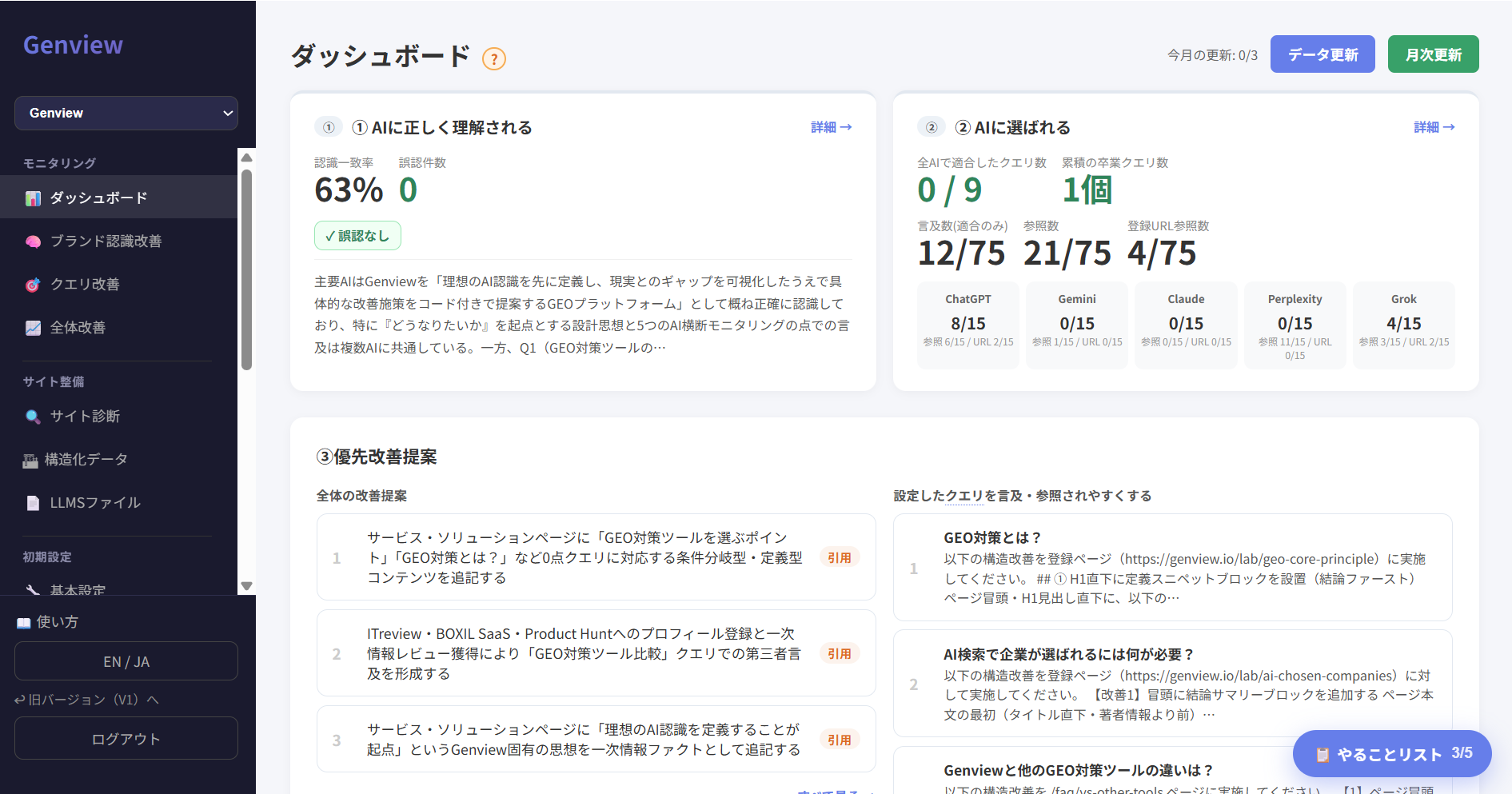Open the やることリスト 3/5 floating button
Image resolution: width=1512 pixels, height=794 pixels.
[x=1392, y=753]
